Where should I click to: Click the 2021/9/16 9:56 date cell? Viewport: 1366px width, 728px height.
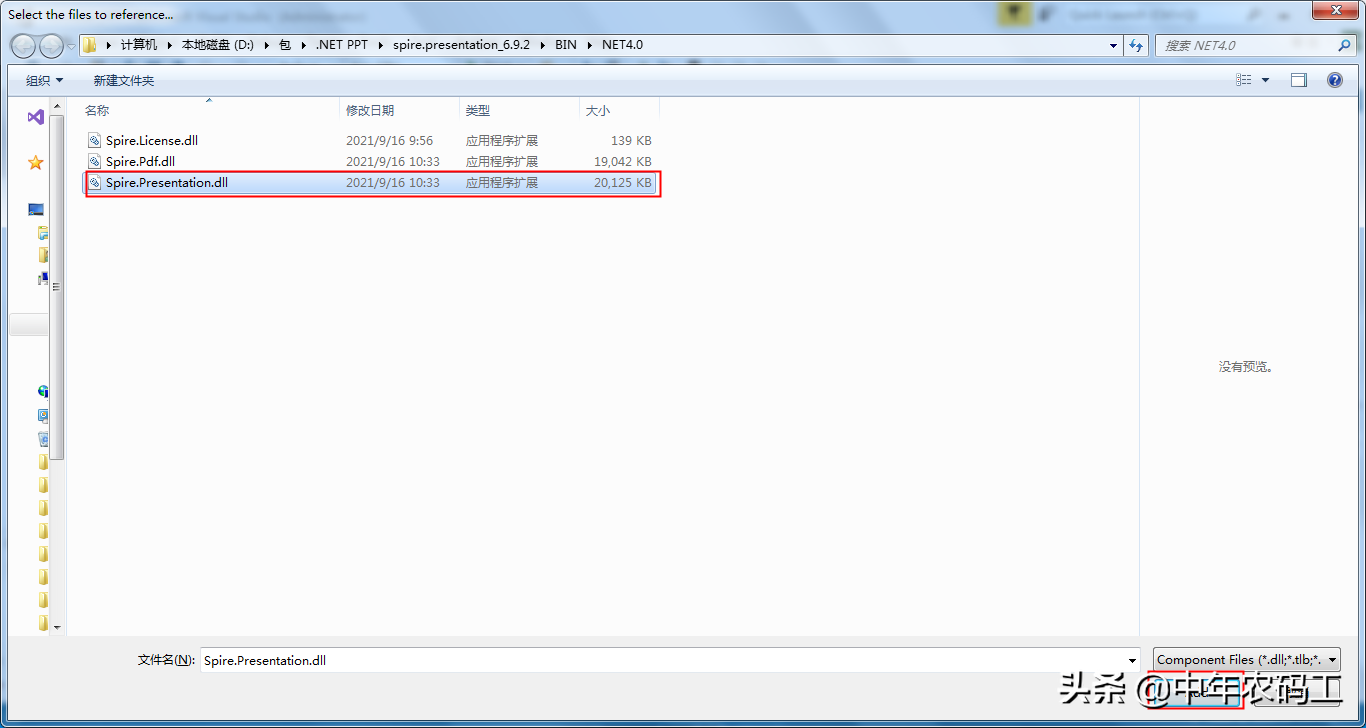(x=390, y=141)
